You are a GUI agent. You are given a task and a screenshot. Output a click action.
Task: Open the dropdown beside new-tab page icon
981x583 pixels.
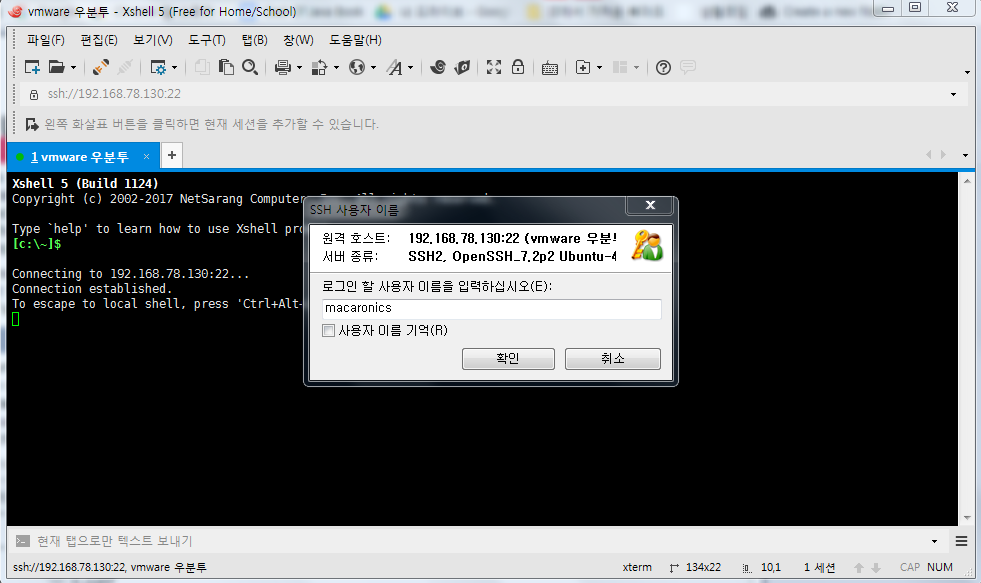599,68
